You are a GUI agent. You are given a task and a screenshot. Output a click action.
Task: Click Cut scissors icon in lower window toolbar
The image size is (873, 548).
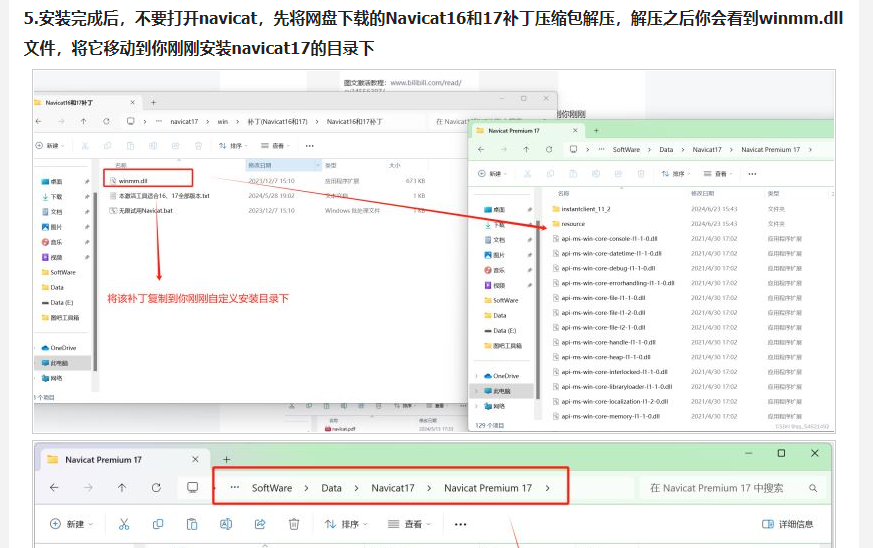click(x=124, y=524)
